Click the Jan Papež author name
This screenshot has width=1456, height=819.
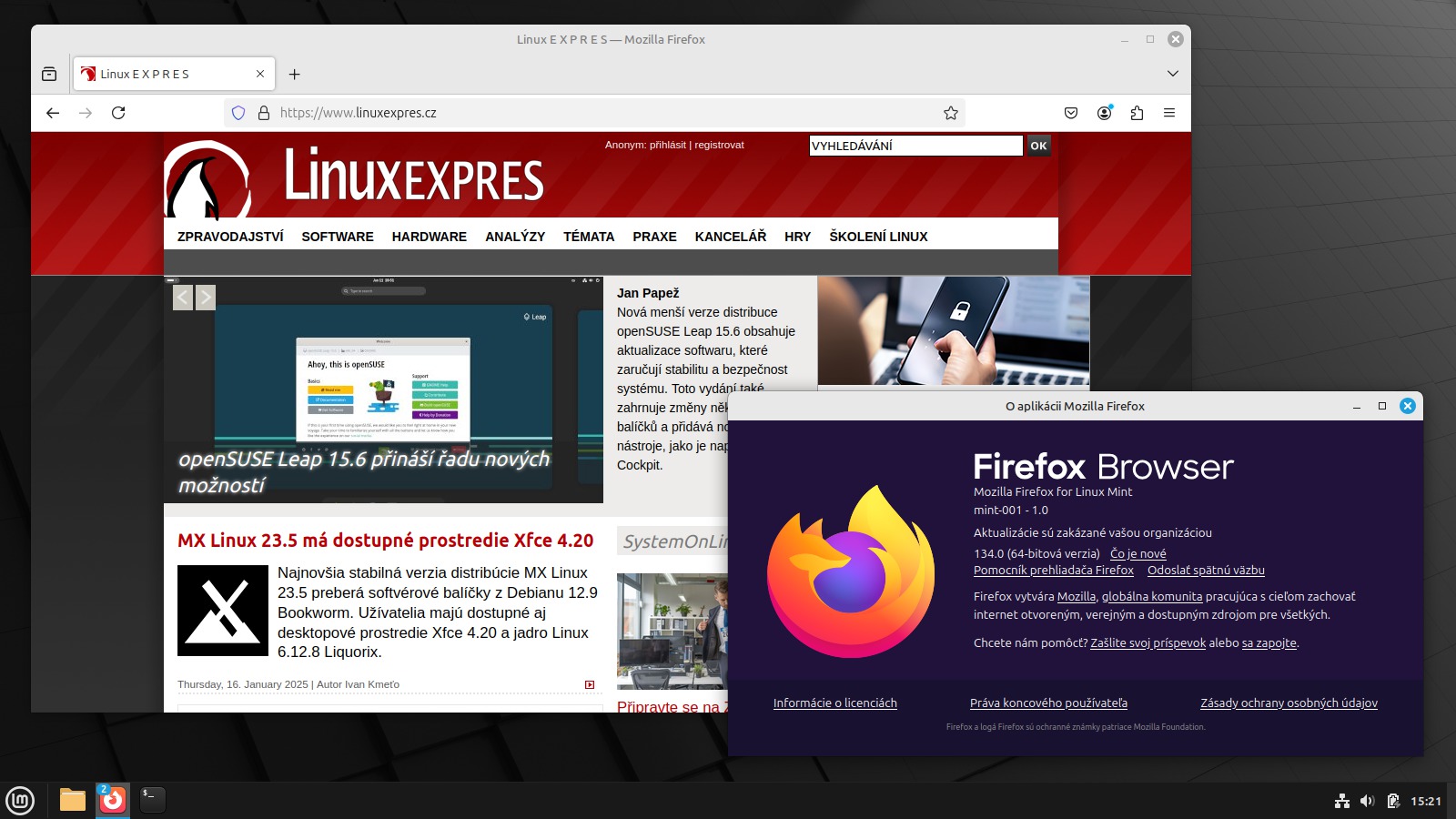pyautogui.click(x=648, y=293)
